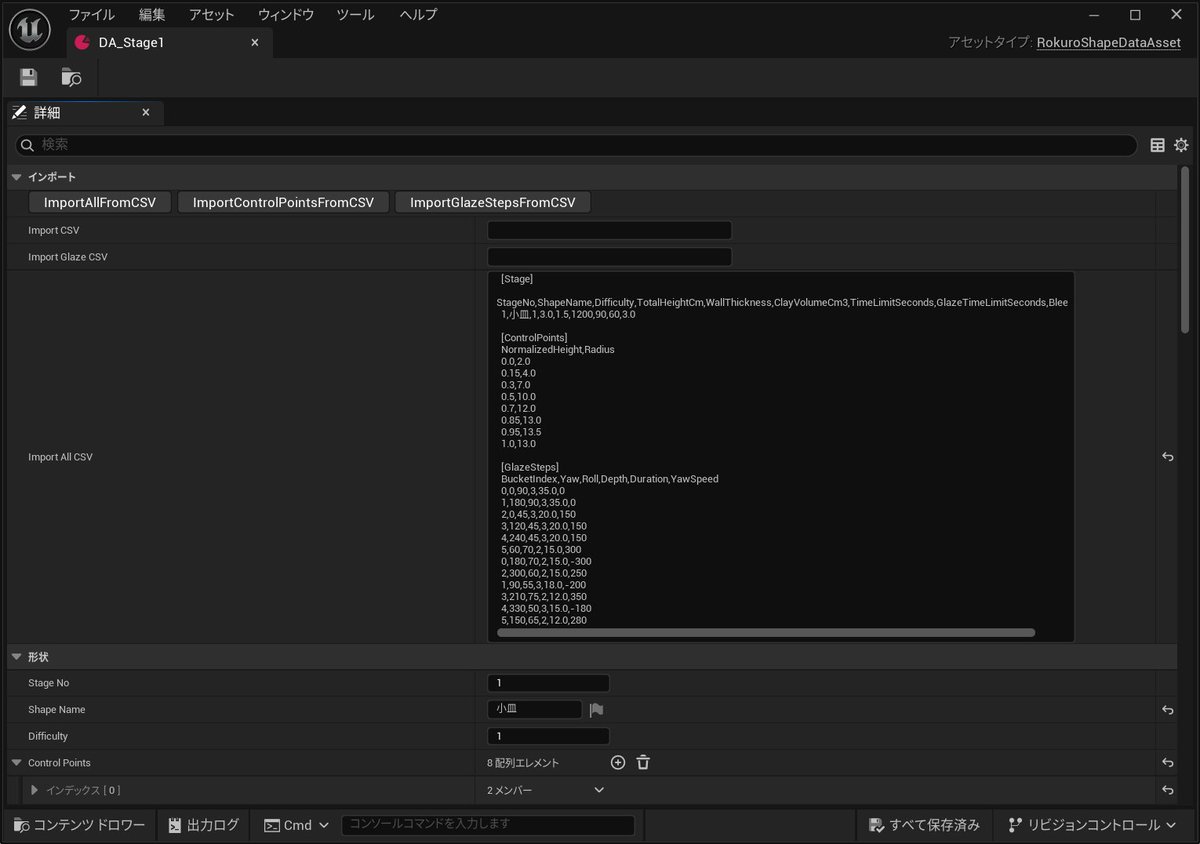Screen dimensions: 1200x844
Task: Remove all Control Points elements
Action: click(643, 763)
